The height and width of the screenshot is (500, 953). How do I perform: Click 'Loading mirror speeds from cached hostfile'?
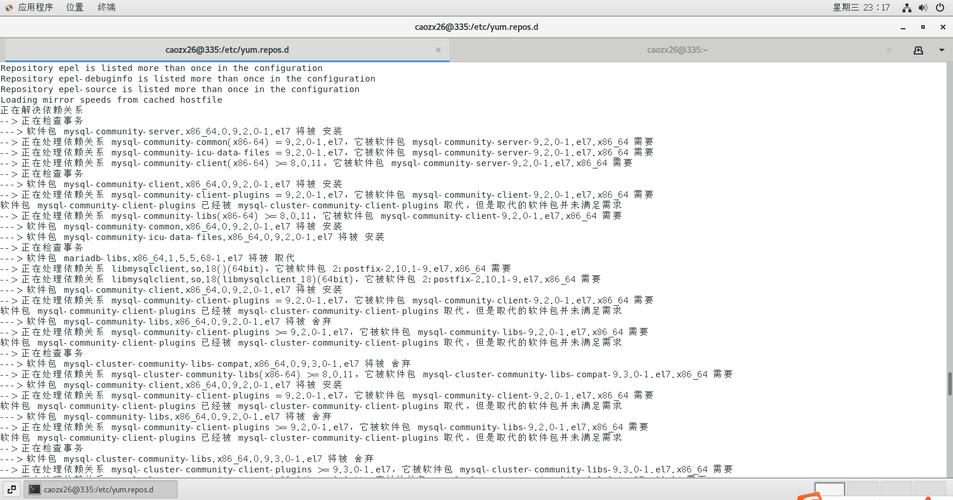pyautogui.click(x=111, y=100)
